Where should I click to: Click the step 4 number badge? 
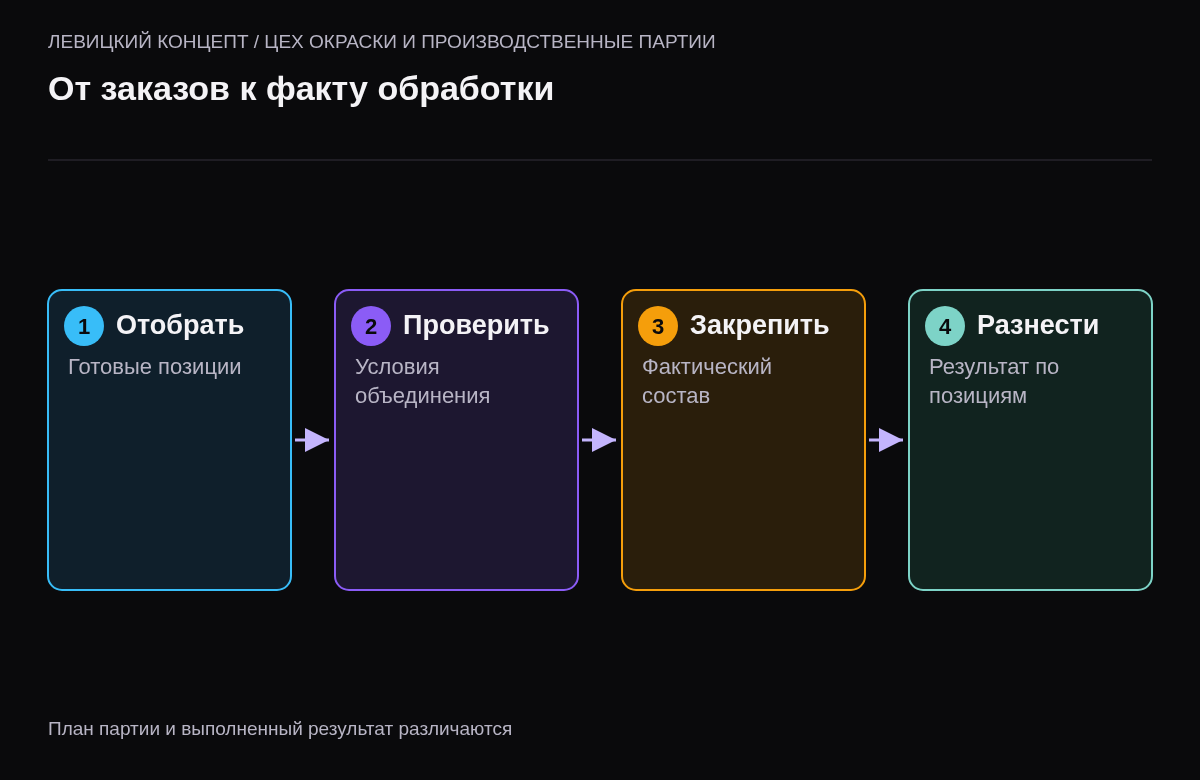945,326
